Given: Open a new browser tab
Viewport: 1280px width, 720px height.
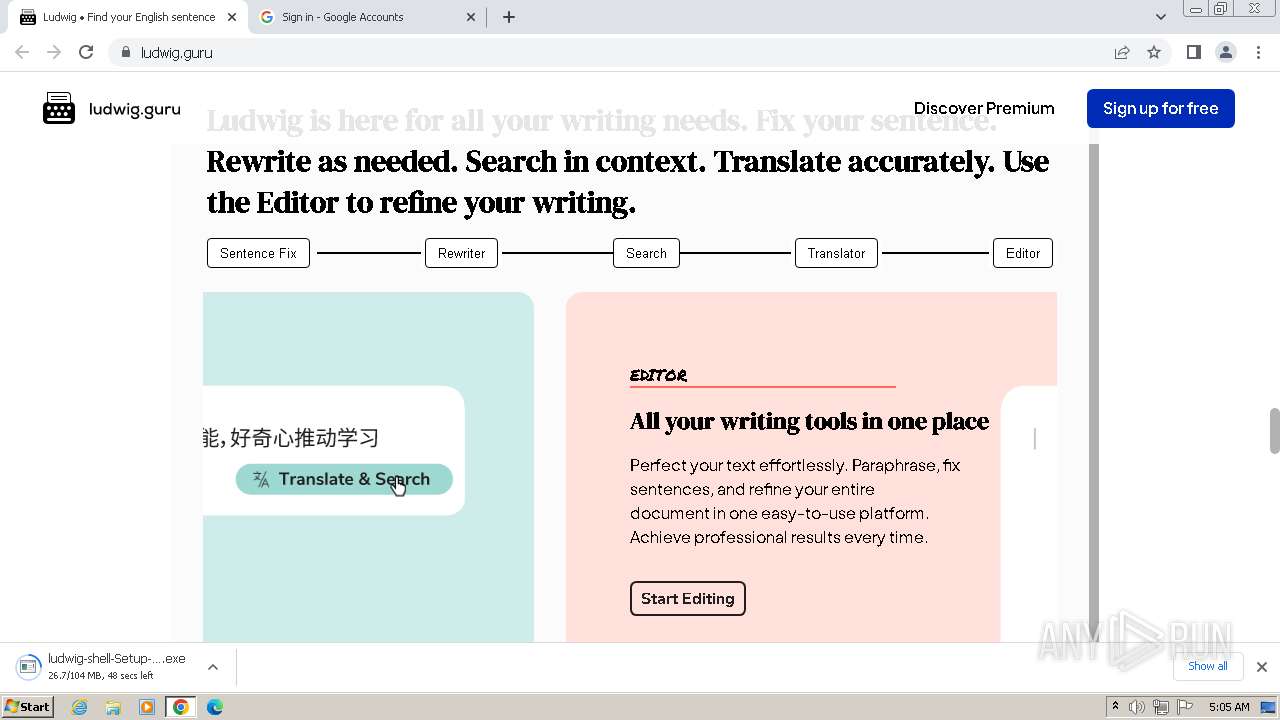Looking at the screenshot, I should (509, 17).
